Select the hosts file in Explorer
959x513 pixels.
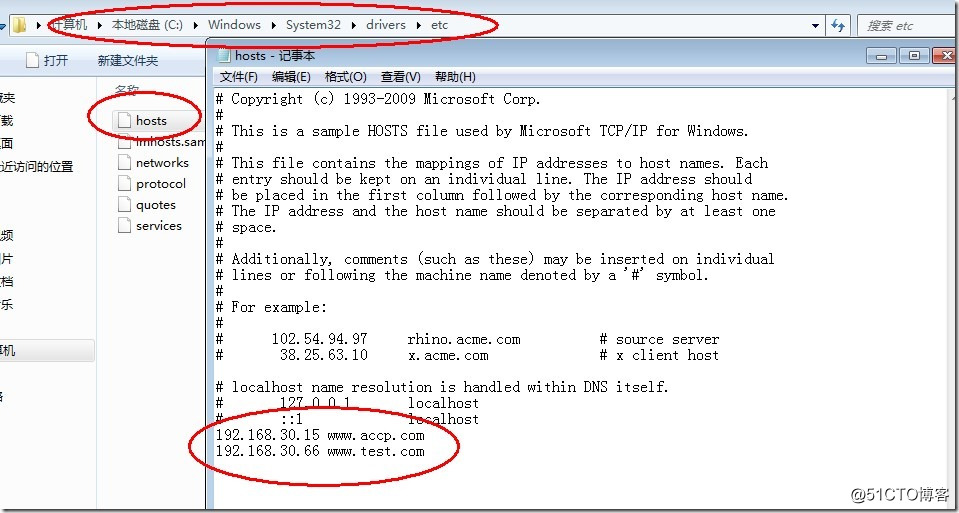[x=151, y=120]
